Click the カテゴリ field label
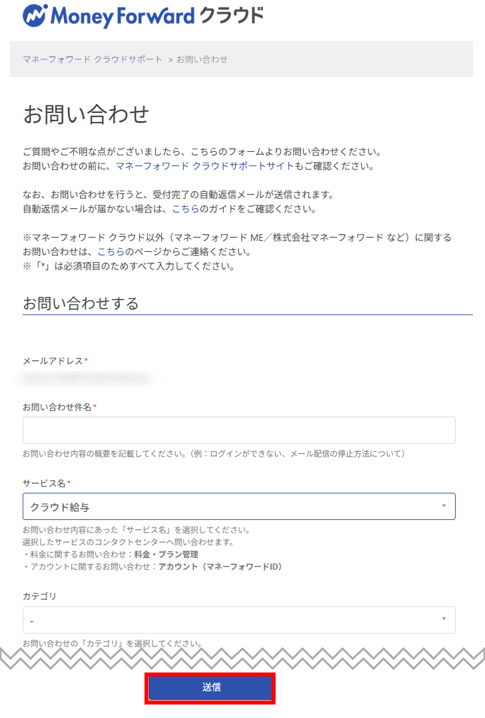The width and height of the screenshot is (485, 718). (39, 596)
